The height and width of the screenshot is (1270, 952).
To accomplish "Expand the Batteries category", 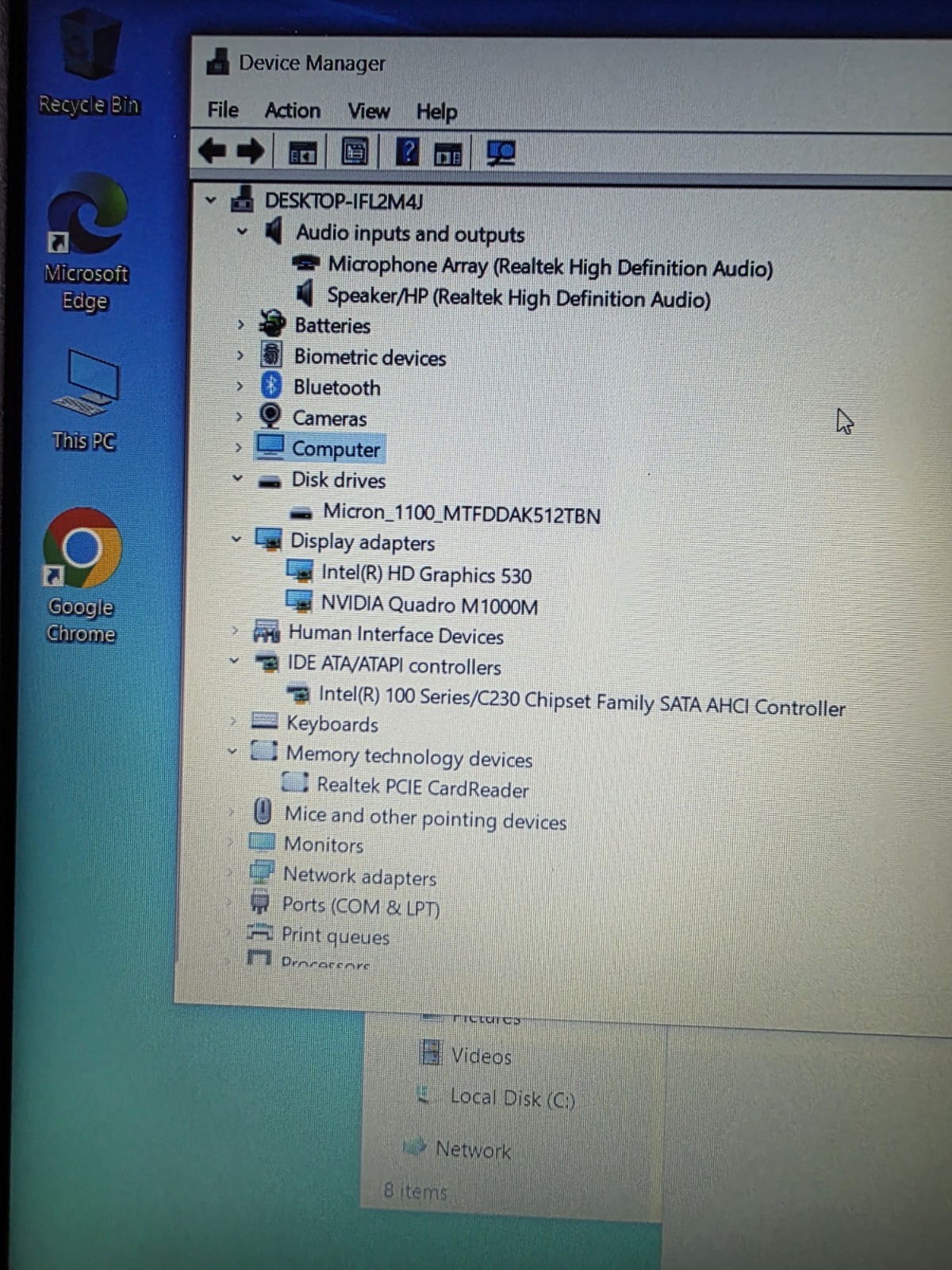I will coord(240,324).
